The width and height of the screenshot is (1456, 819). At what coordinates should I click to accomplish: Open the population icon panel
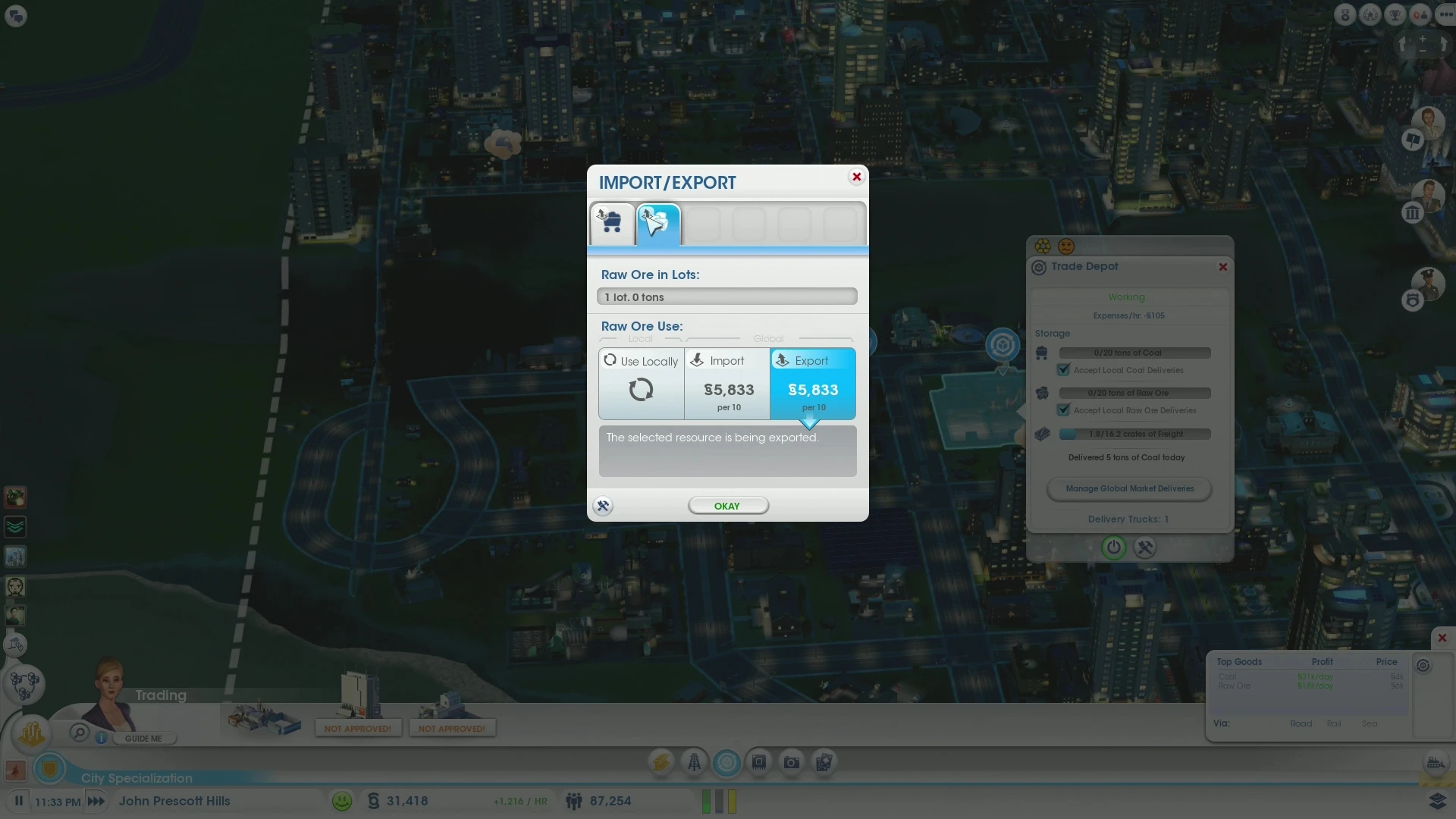pyautogui.click(x=574, y=801)
